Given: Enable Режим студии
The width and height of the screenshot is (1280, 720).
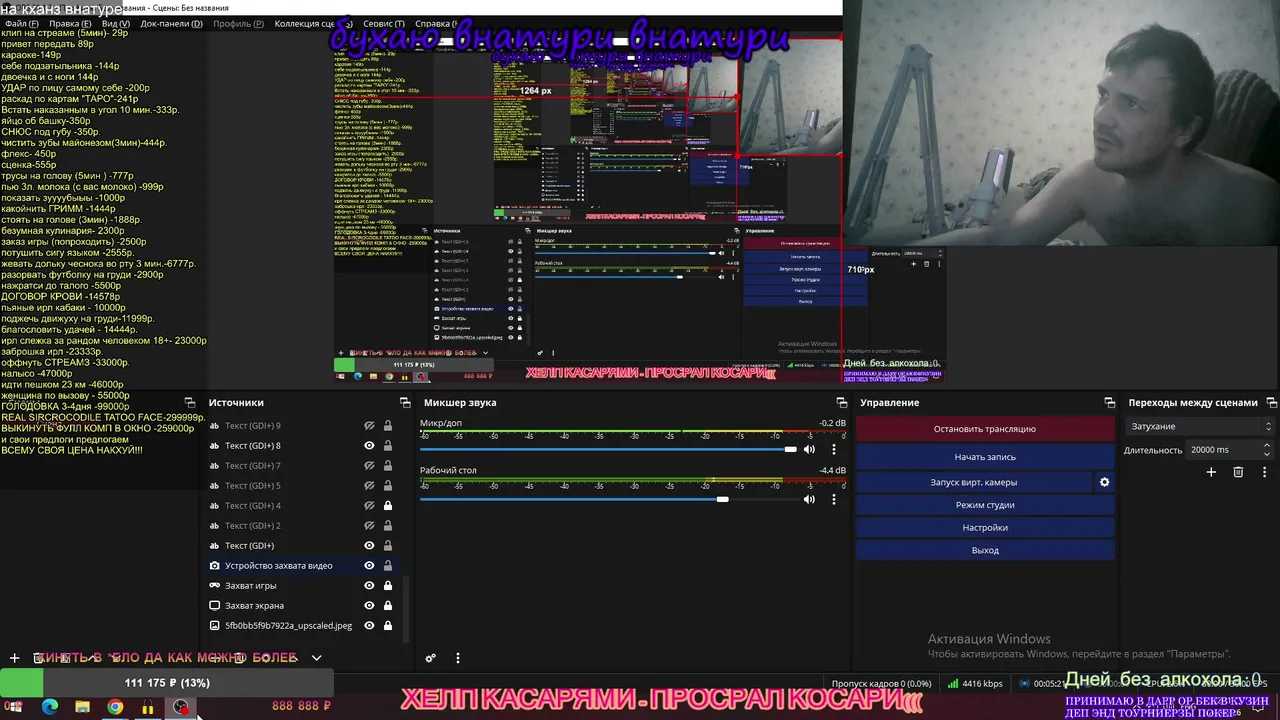Looking at the screenshot, I should [x=985, y=505].
